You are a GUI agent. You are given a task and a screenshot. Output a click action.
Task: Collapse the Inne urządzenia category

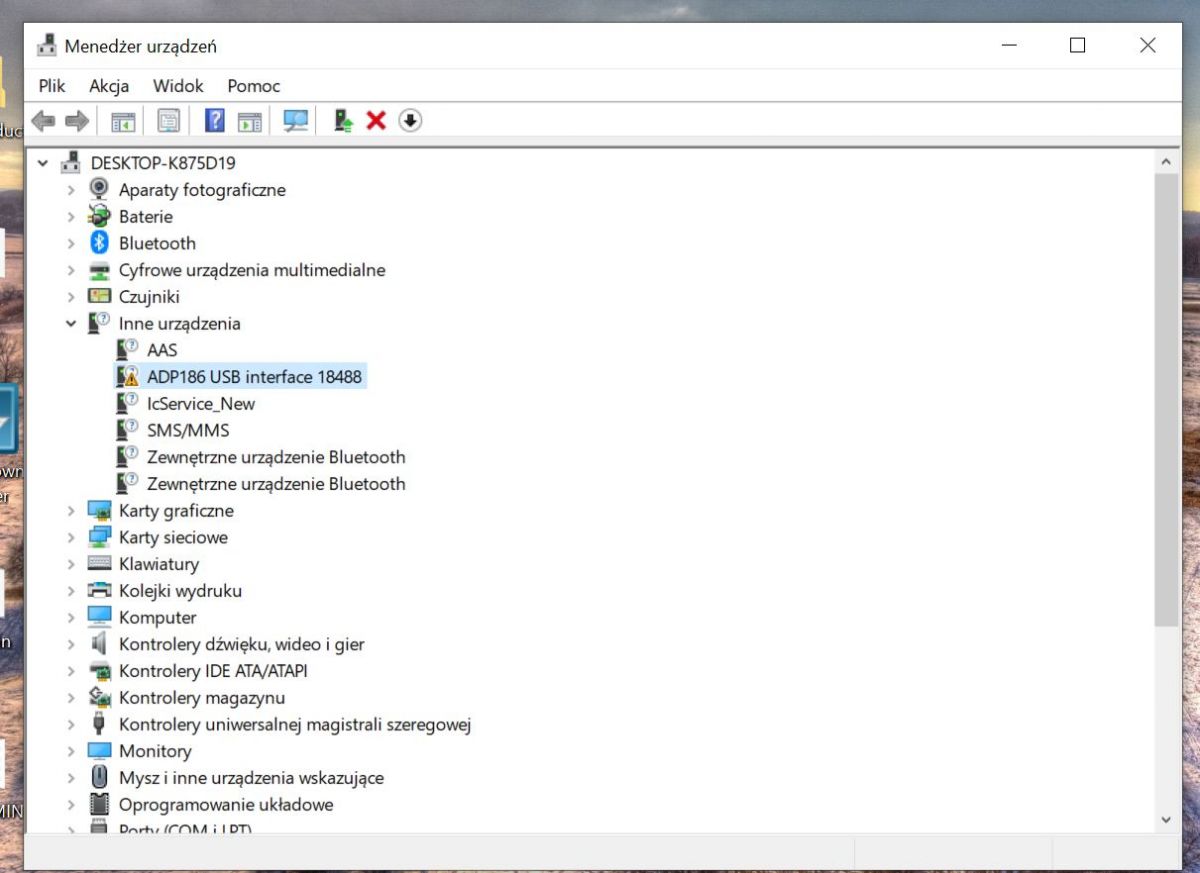(x=71, y=323)
